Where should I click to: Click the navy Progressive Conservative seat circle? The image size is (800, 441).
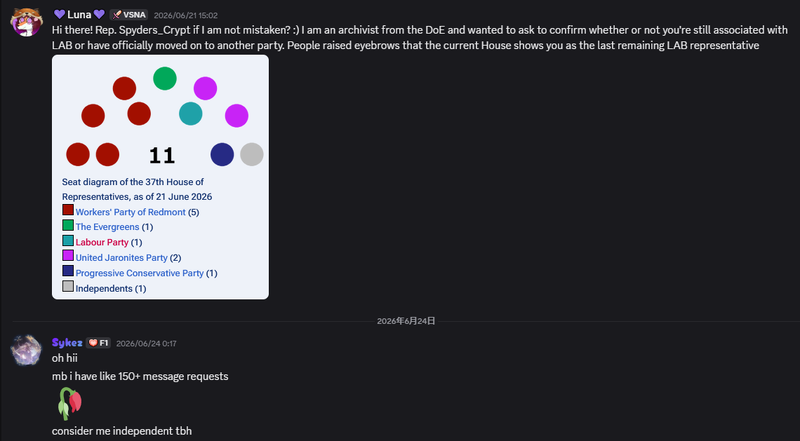[x=222, y=154]
